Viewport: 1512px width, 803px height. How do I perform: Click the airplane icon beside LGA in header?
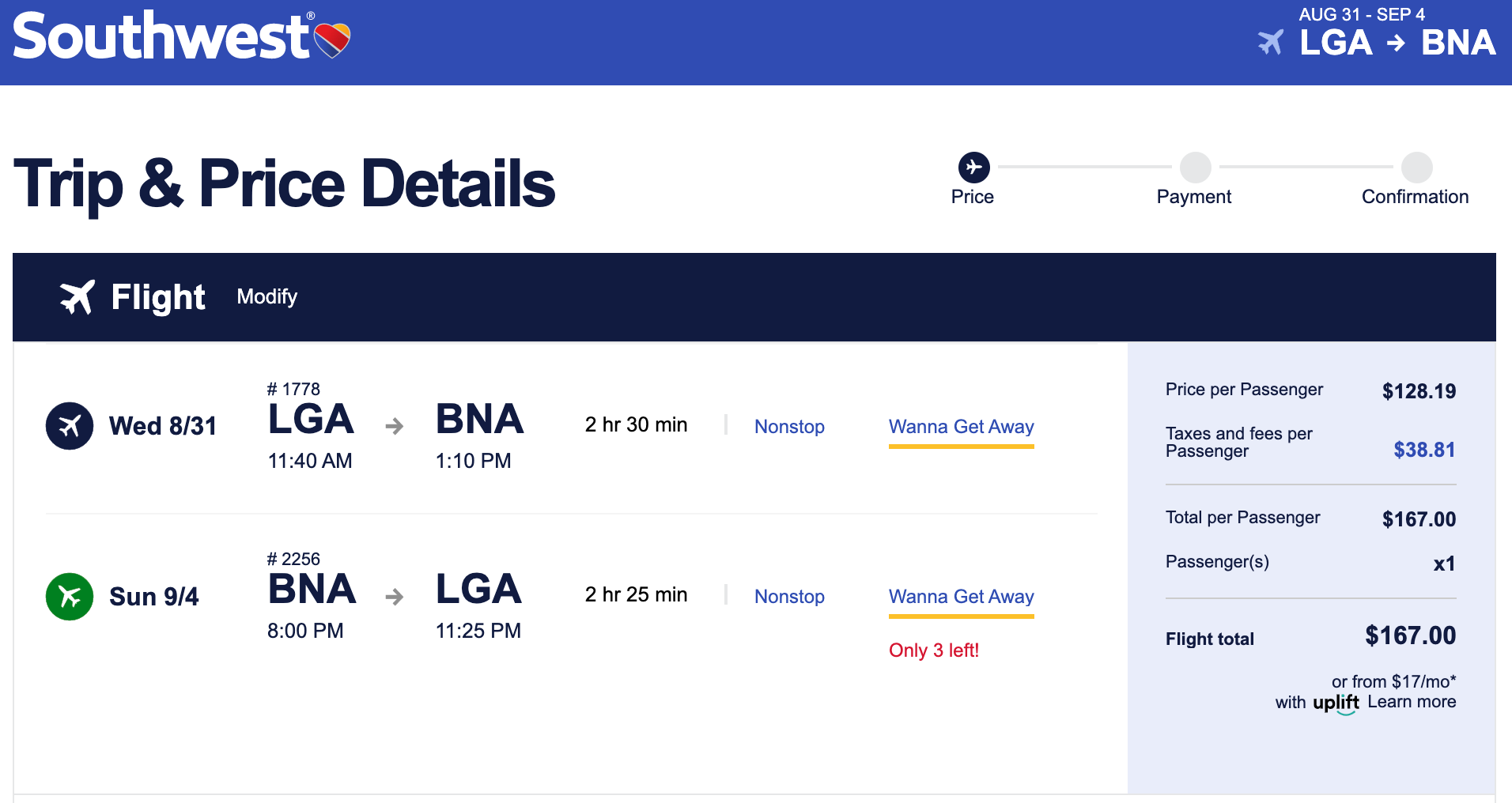click(x=1271, y=42)
